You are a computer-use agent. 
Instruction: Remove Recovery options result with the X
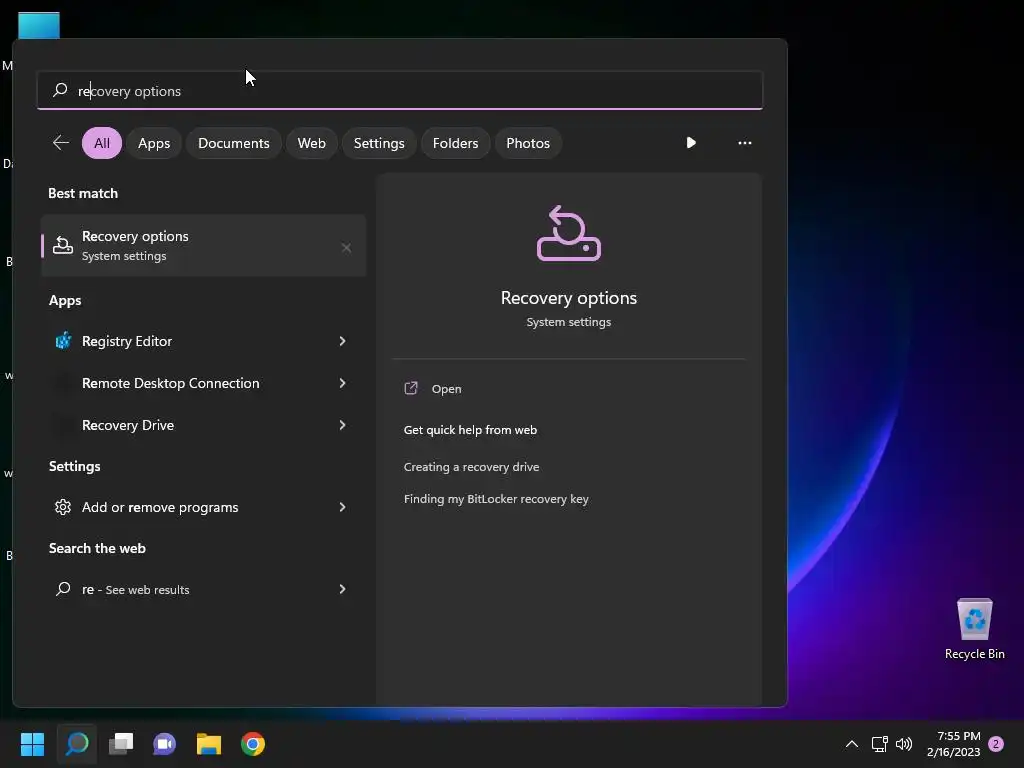[x=346, y=248]
